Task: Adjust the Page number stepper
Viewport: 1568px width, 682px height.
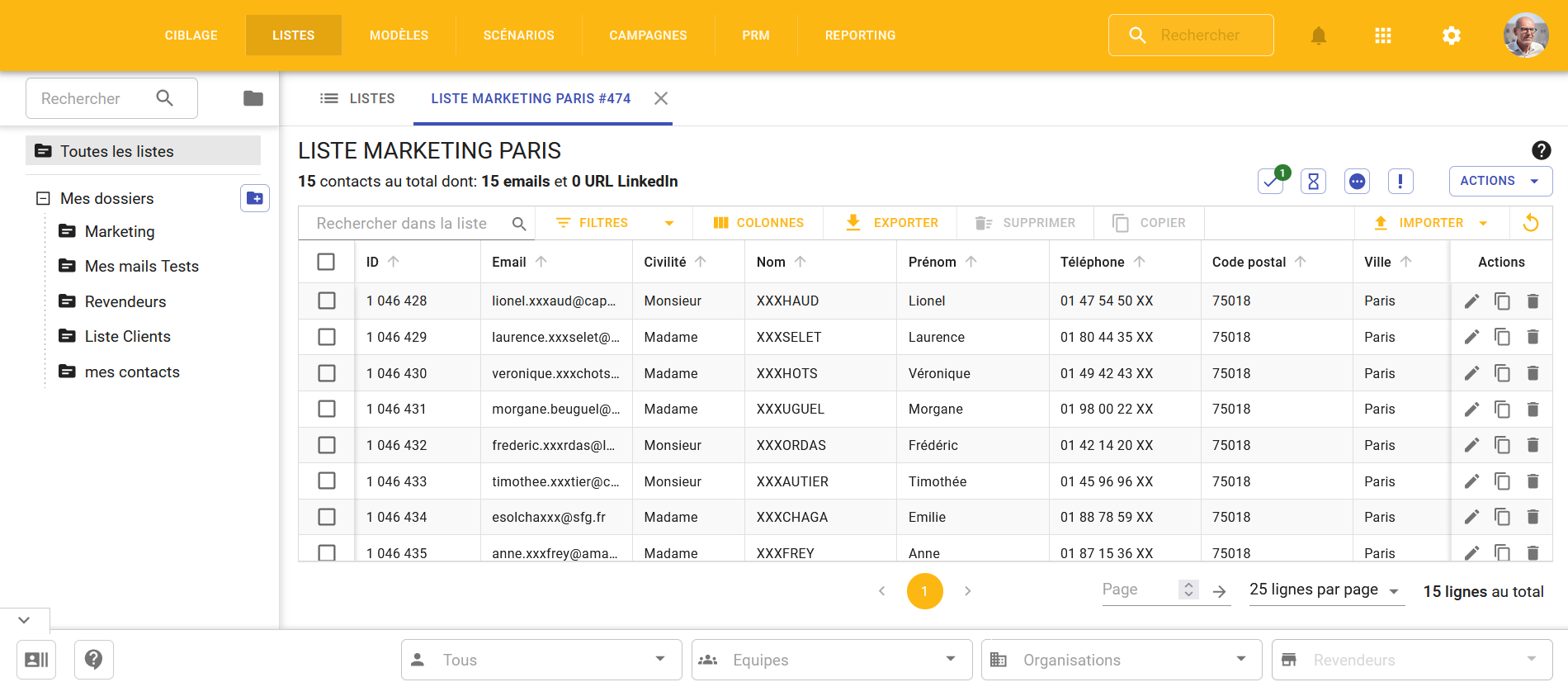Action: 1188,590
